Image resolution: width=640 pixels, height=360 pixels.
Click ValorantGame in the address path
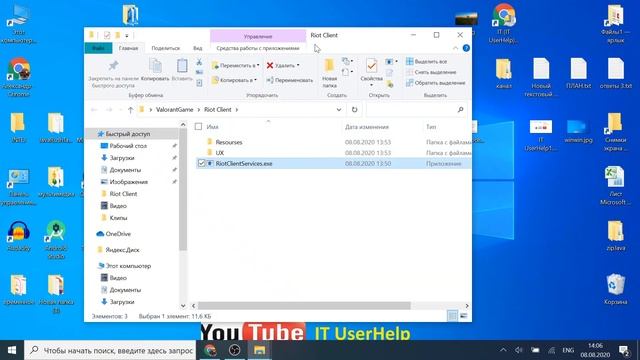[174, 109]
